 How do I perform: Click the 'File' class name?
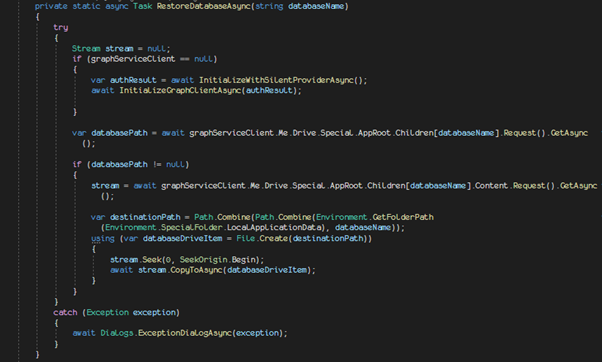pyautogui.click(x=246, y=238)
